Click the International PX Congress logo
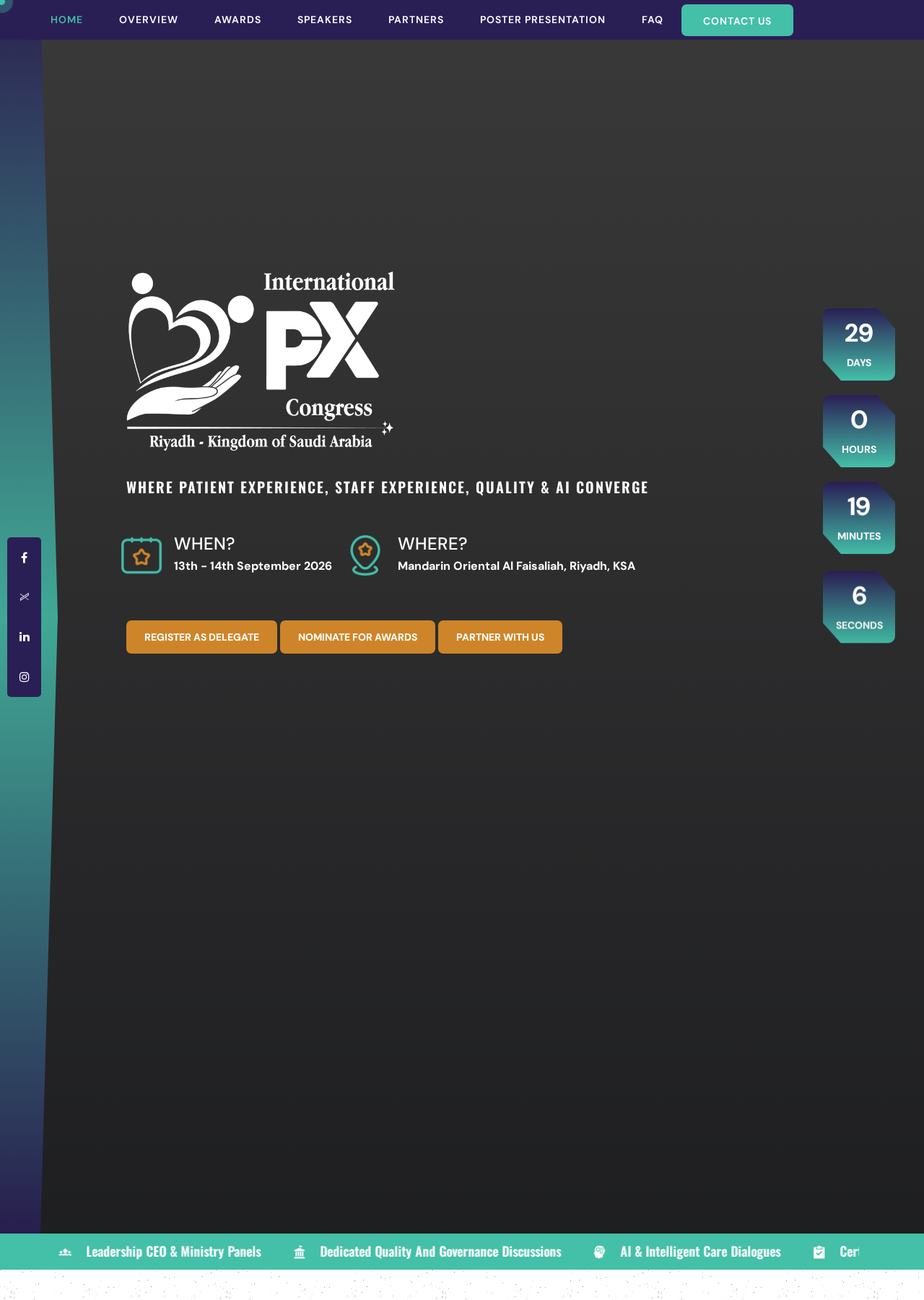 261,360
